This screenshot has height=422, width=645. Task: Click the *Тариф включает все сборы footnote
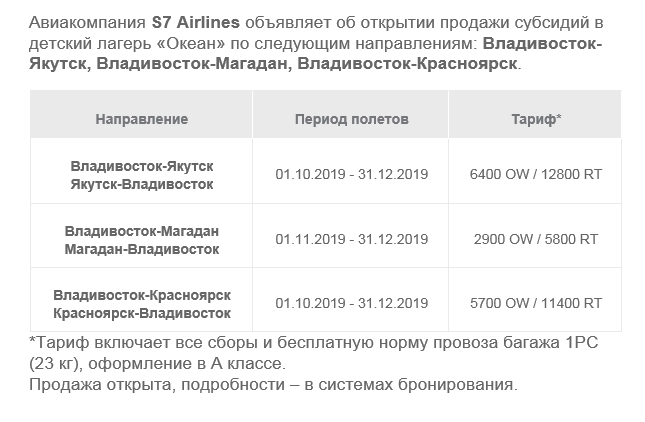(x=313, y=353)
